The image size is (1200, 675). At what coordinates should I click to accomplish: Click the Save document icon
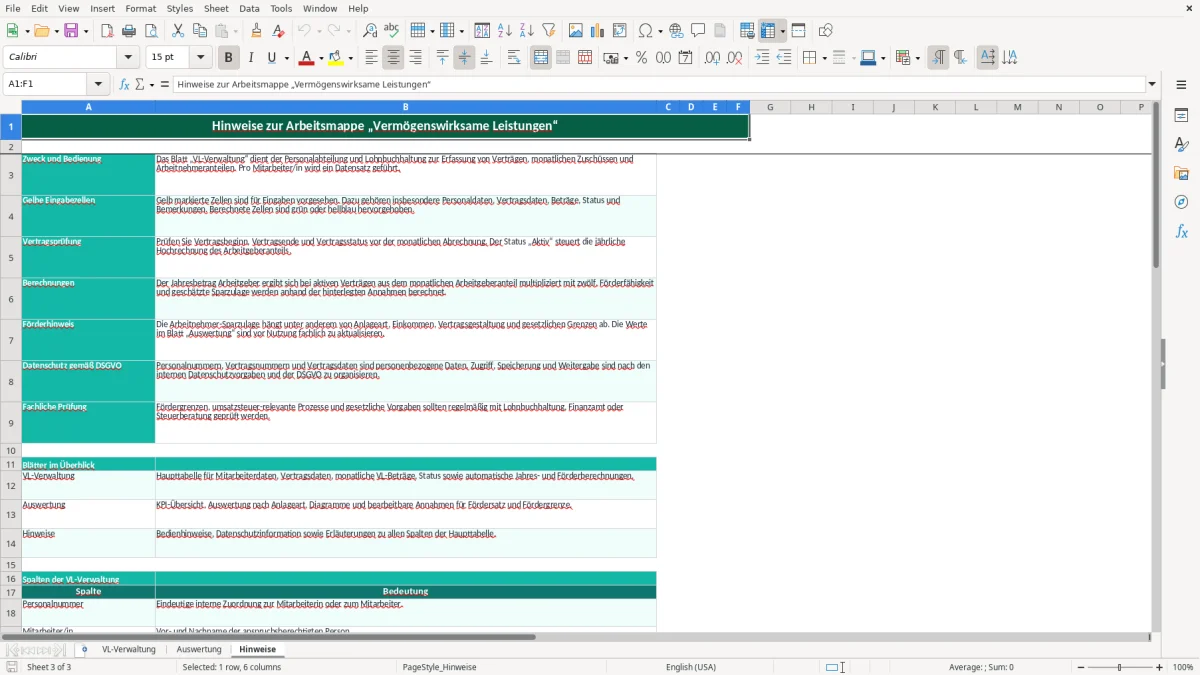click(x=72, y=31)
